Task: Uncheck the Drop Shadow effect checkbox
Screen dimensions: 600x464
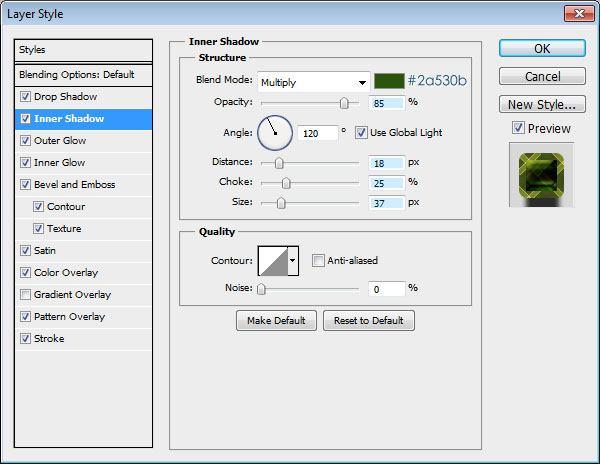Action: (25, 97)
